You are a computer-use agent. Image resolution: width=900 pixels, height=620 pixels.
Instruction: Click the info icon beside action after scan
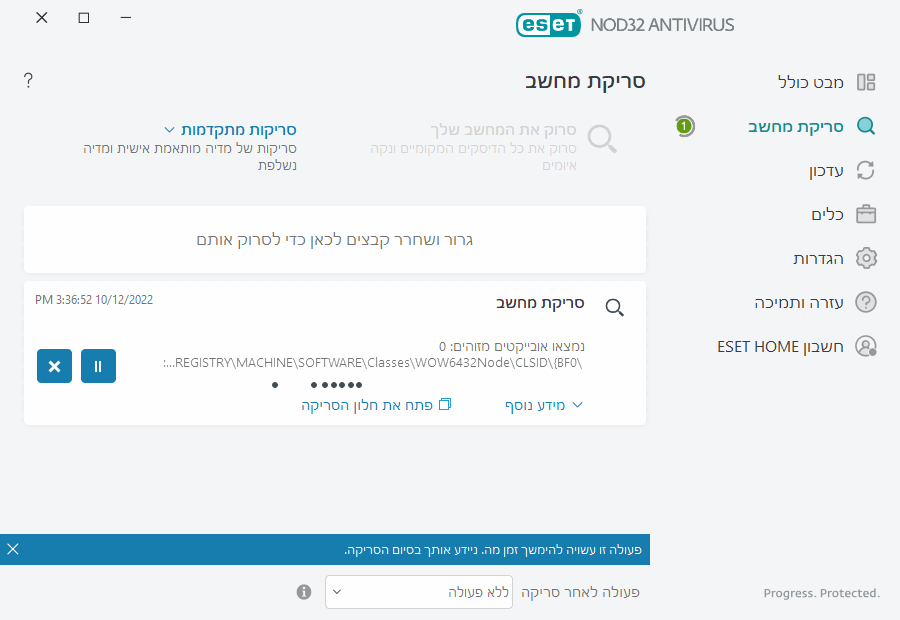304,592
